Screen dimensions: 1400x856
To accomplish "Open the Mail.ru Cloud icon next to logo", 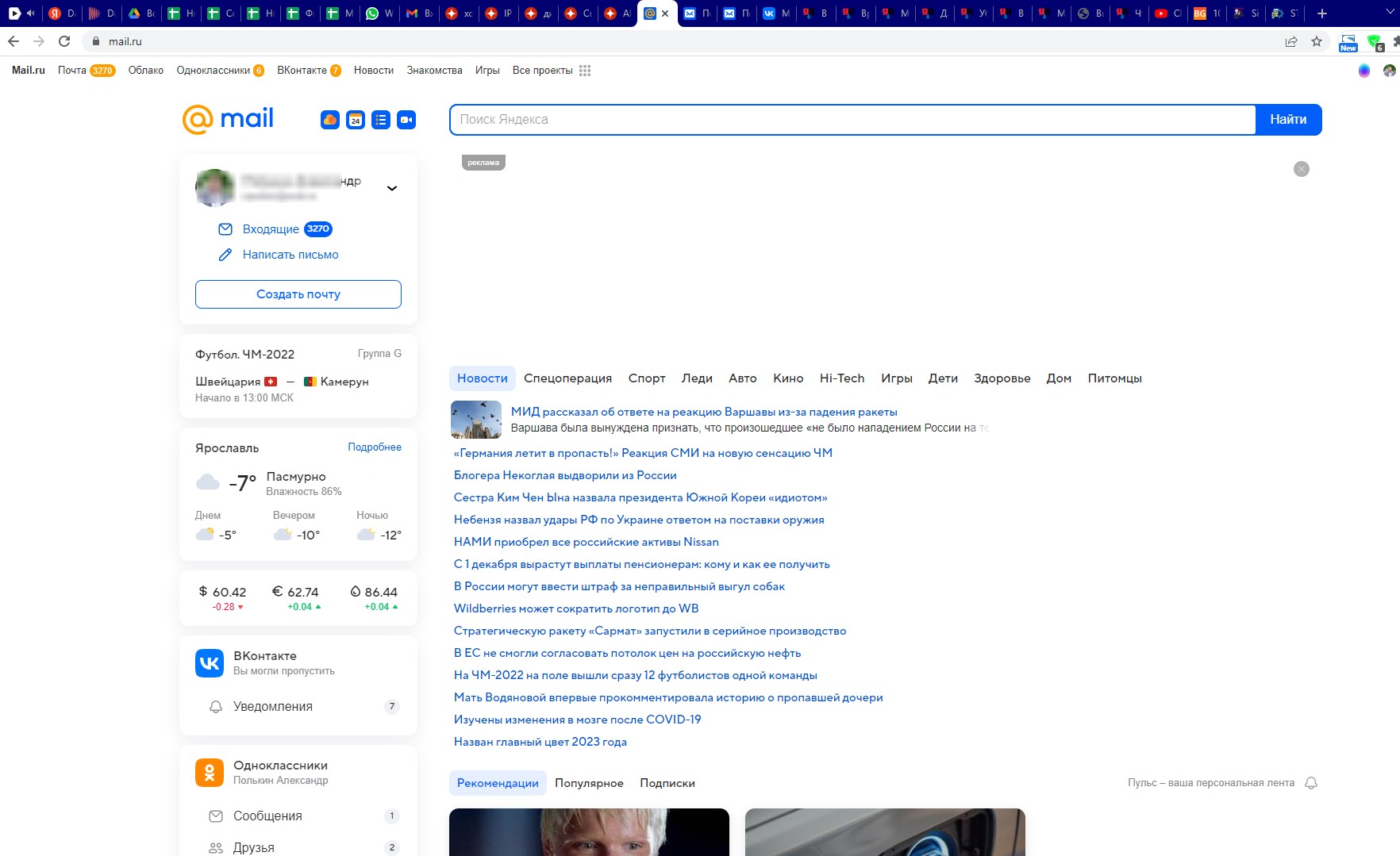I will pyautogui.click(x=330, y=120).
